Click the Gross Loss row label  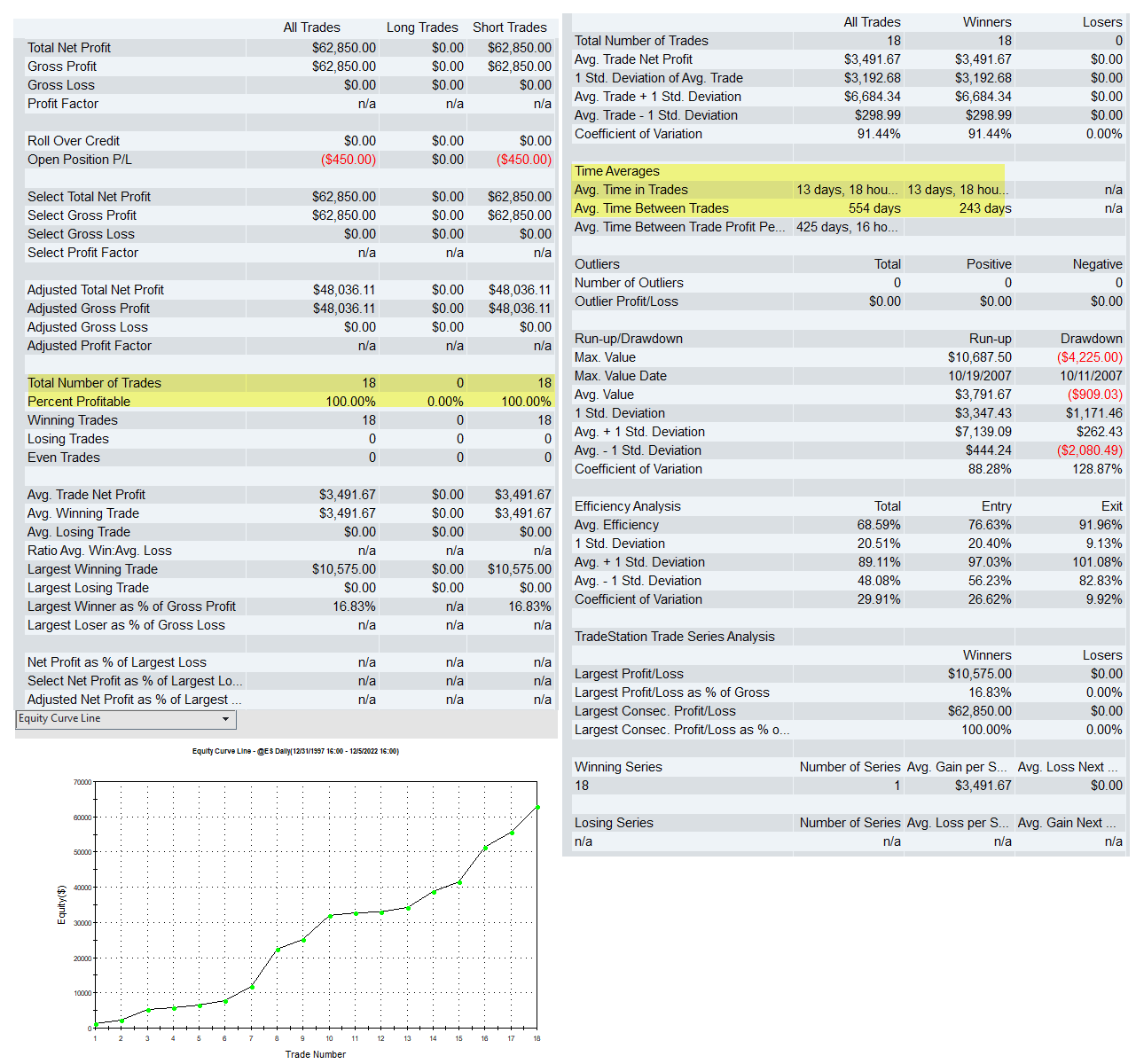point(61,85)
